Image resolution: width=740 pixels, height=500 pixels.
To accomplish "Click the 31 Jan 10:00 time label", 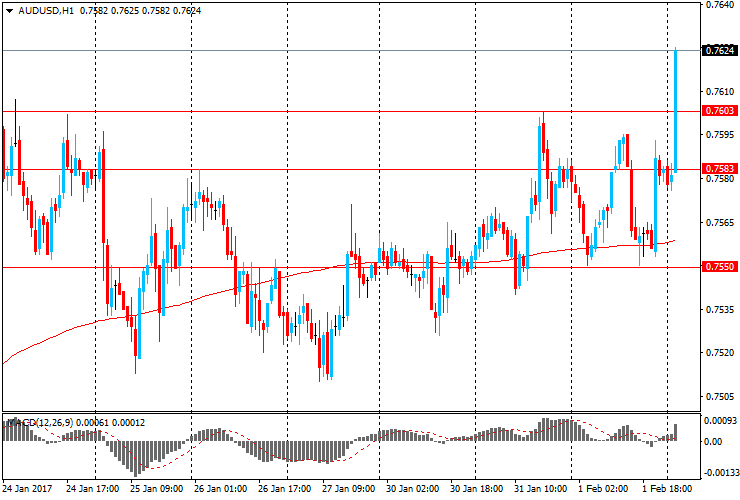I will pos(541,490).
